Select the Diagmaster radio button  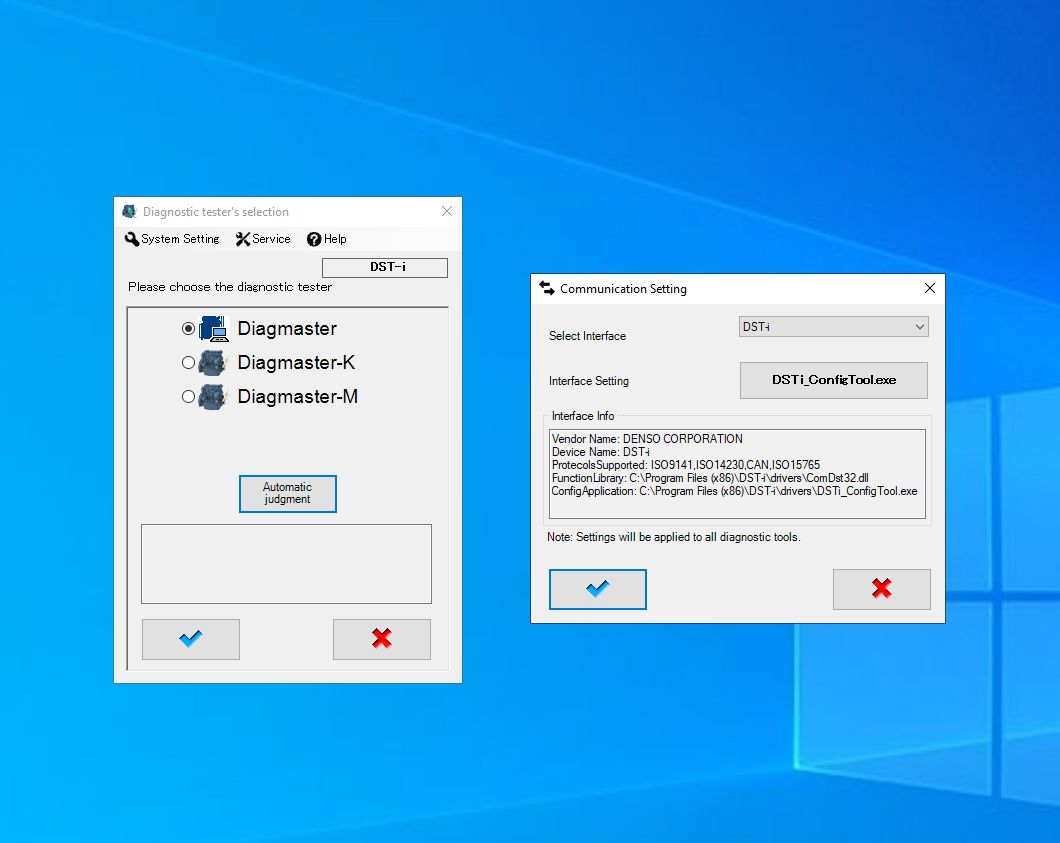click(x=189, y=329)
